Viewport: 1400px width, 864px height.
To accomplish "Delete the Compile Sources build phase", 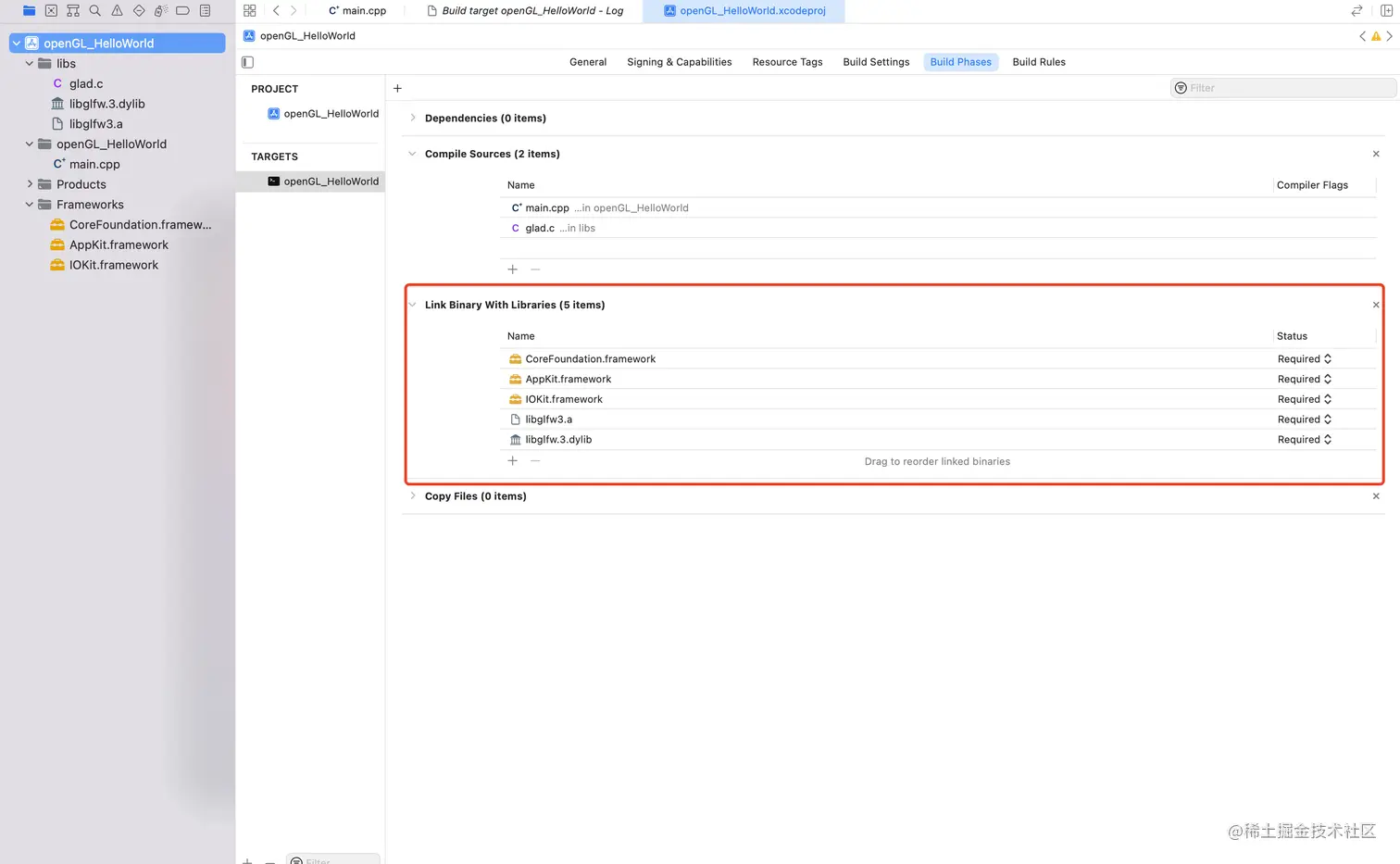I will (1376, 154).
